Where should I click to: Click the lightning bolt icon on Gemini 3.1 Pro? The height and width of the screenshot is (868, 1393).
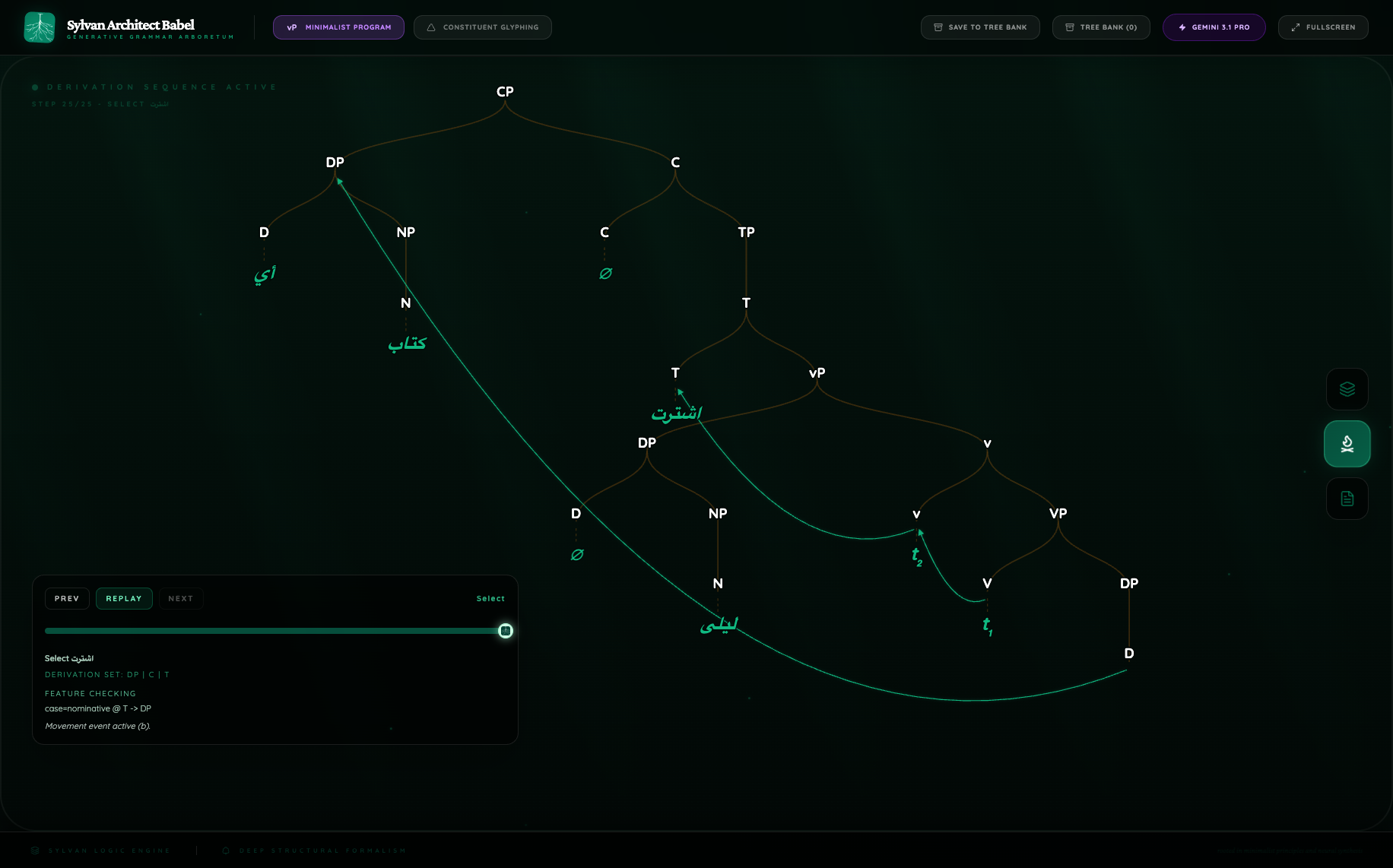1182,27
